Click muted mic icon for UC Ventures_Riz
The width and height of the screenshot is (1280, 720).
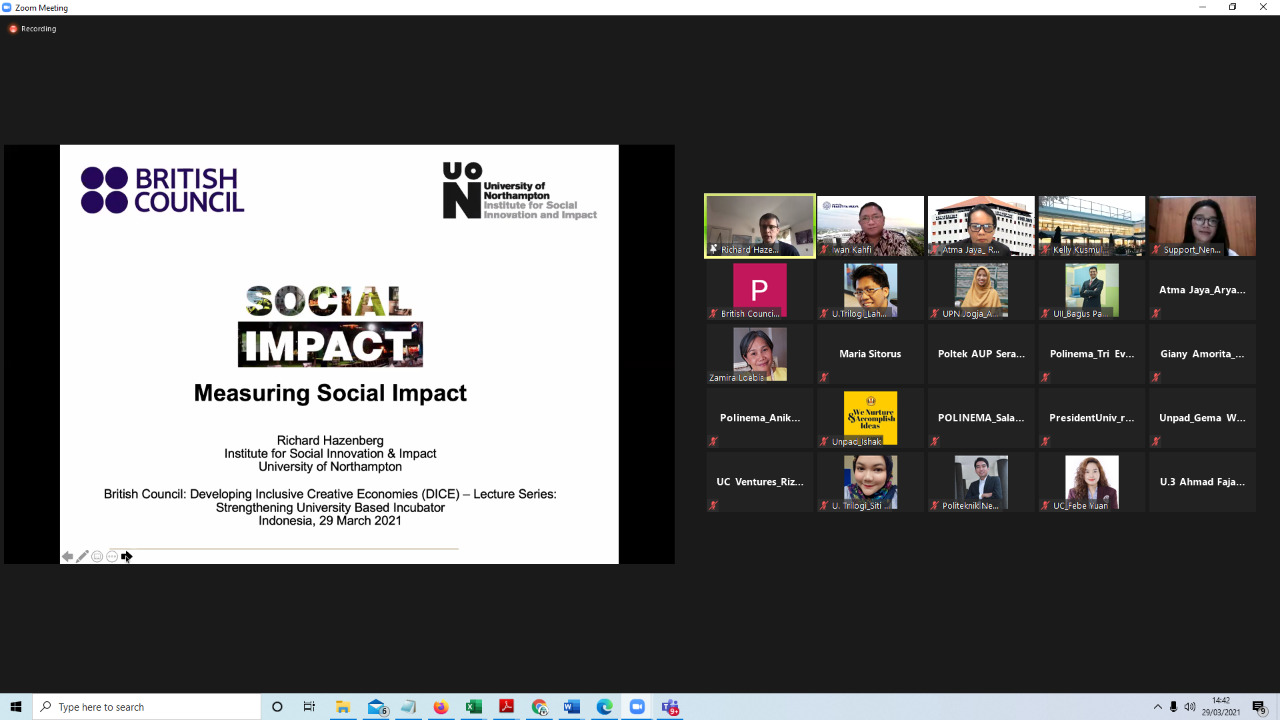[714, 506]
